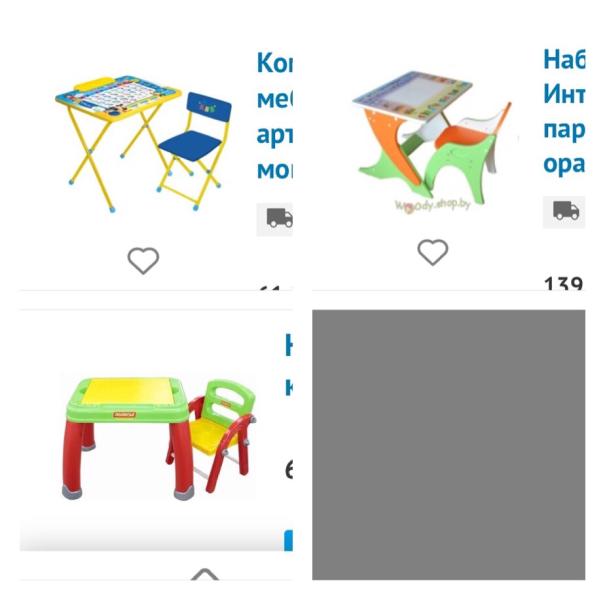This screenshot has width=605, height=600.
Task: Click the woody.shop.by watermark text
Action: point(433,205)
